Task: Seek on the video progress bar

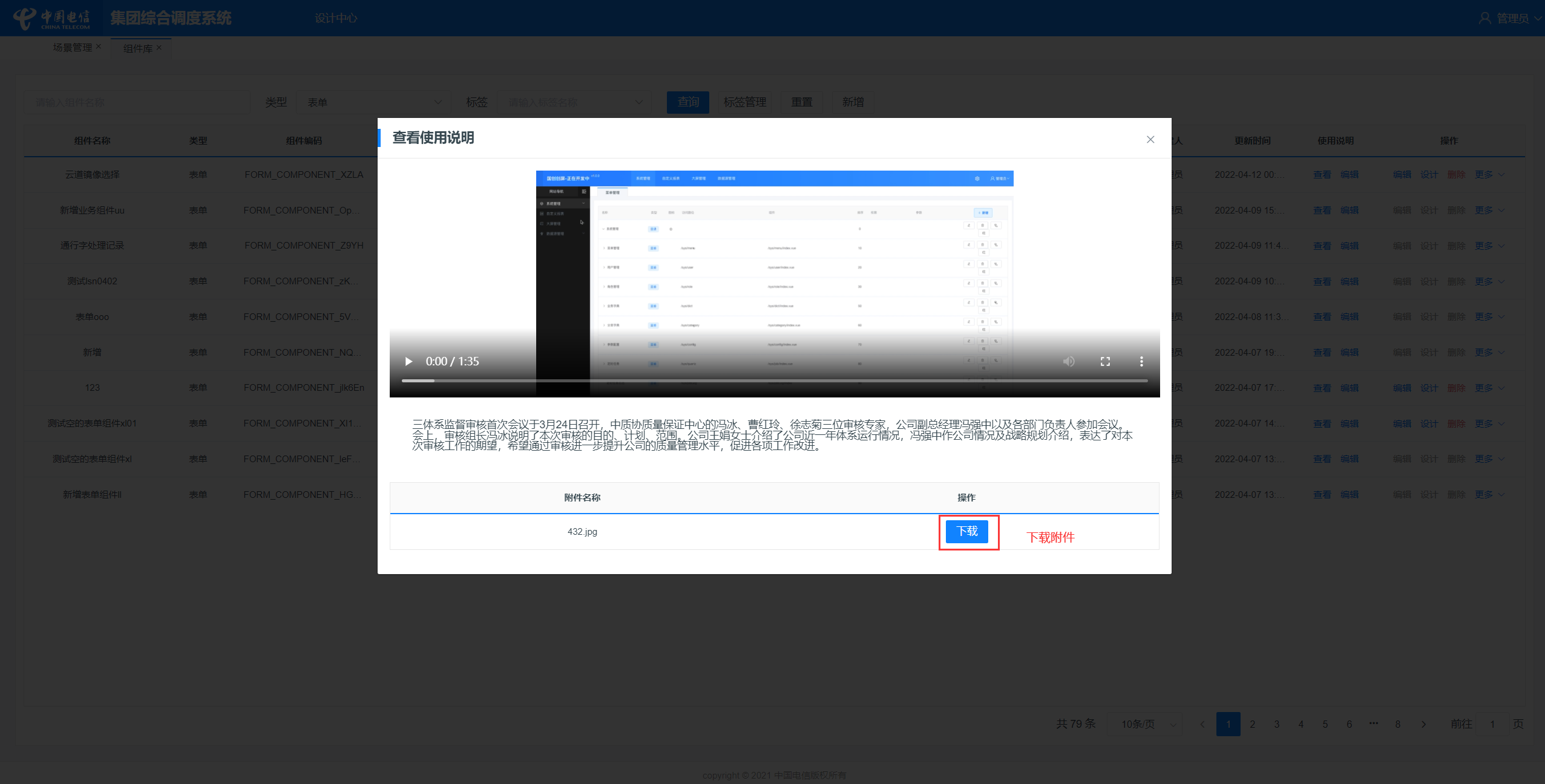Action: click(775, 381)
